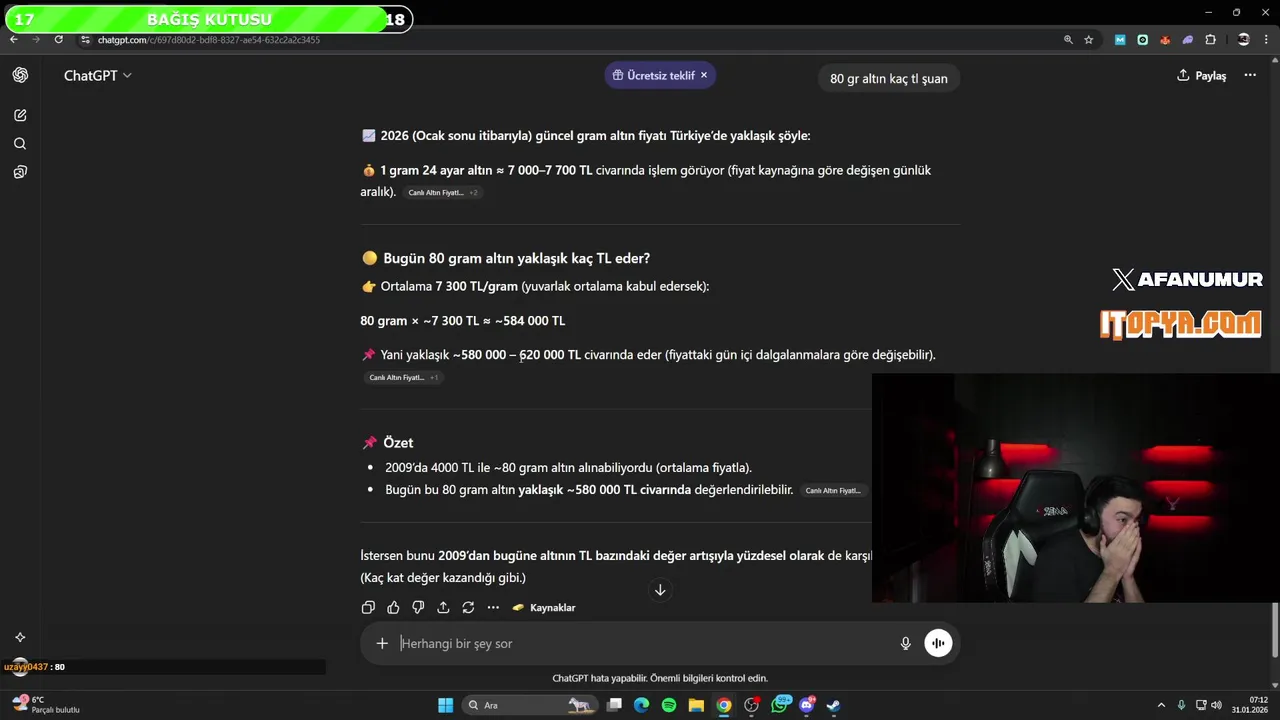Screen dimensions: 1280x720
Task: Bookmark this page with the star icon
Action: click(1089, 40)
